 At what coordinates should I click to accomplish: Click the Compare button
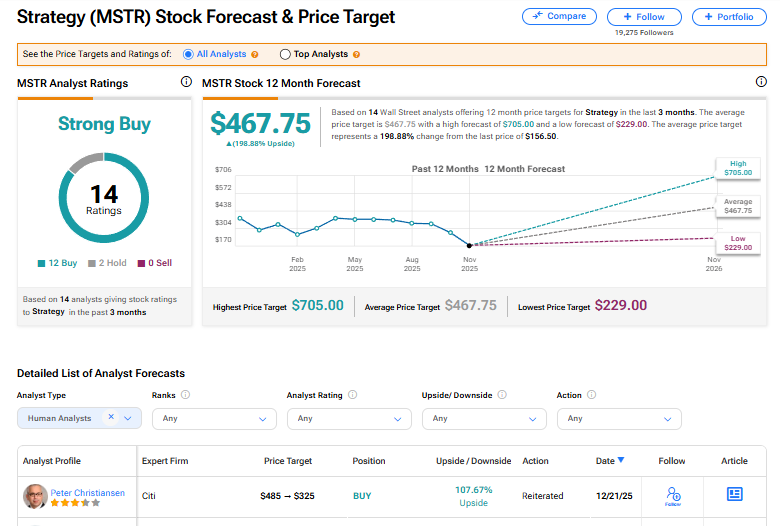(559, 17)
